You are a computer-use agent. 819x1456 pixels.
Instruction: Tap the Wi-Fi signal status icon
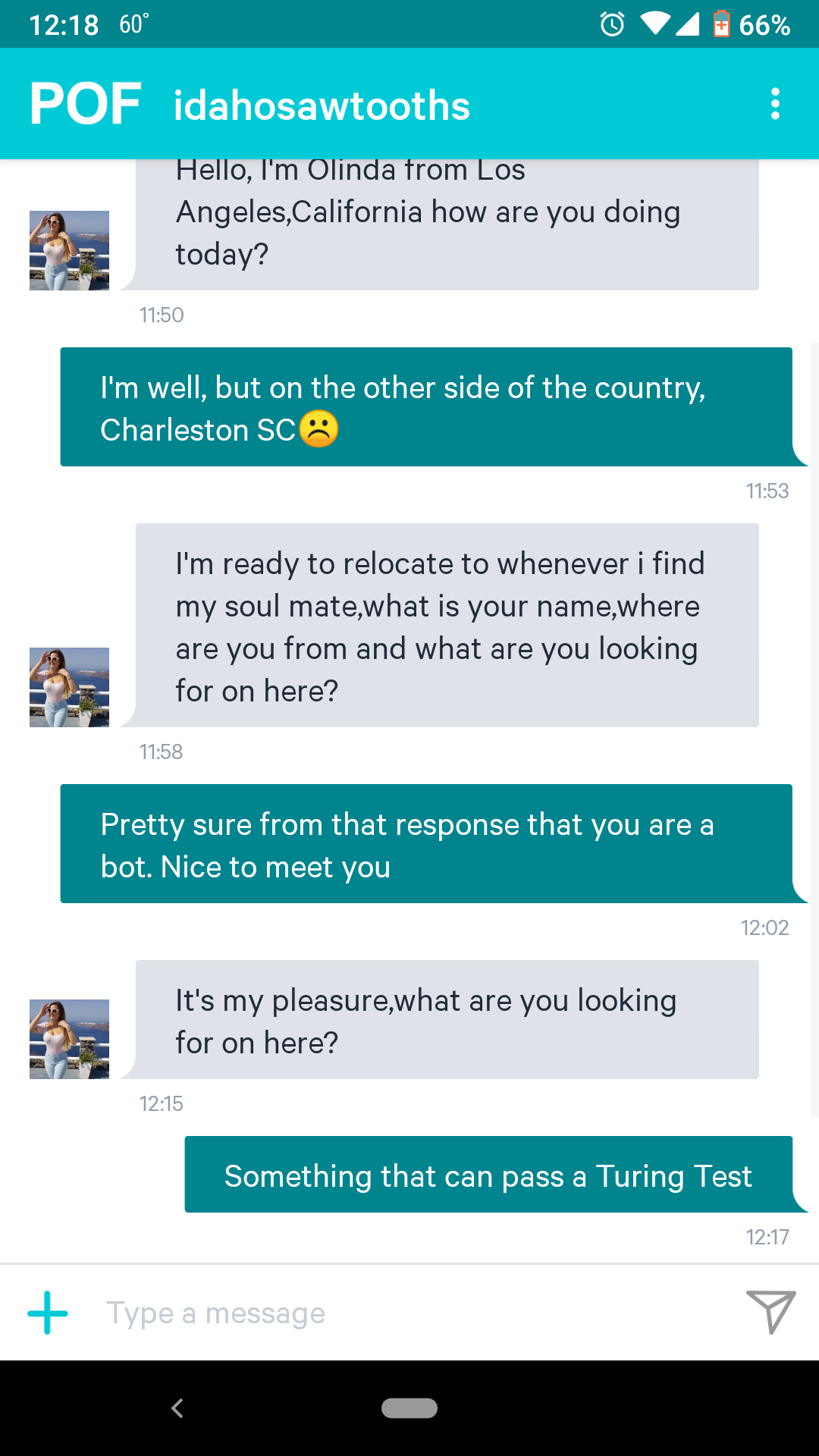click(654, 24)
